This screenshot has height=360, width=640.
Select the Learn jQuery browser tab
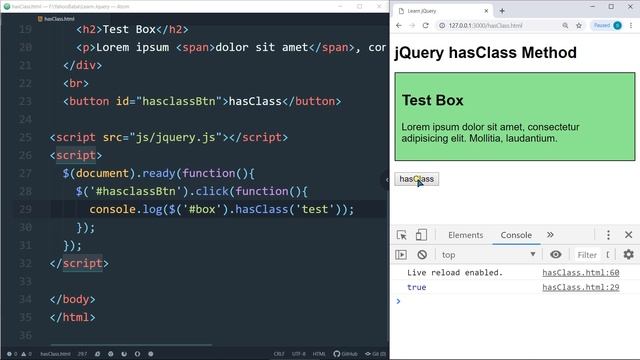click(443, 11)
